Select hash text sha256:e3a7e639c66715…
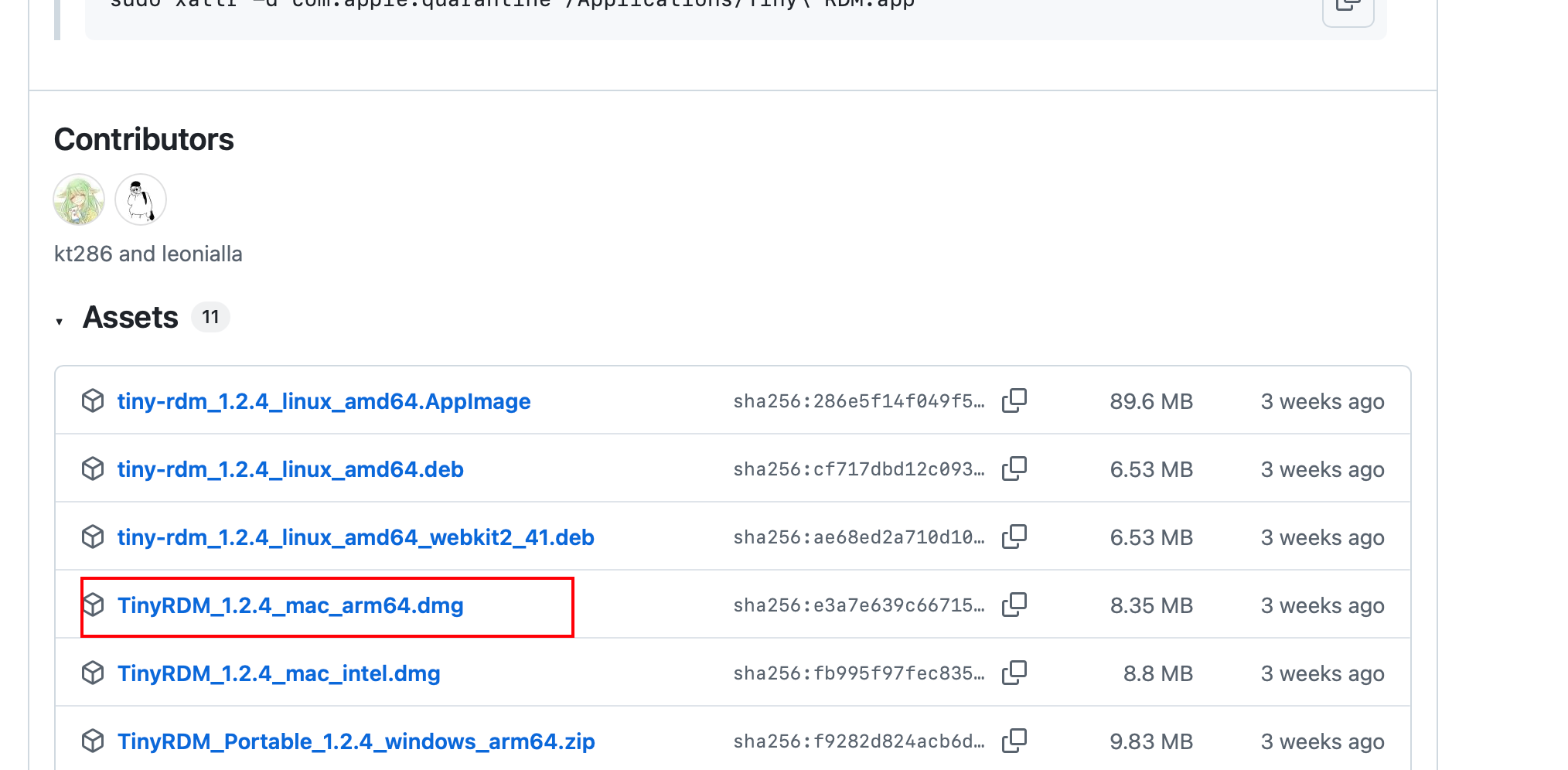This screenshot has height=770, width=1568. (x=859, y=605)
